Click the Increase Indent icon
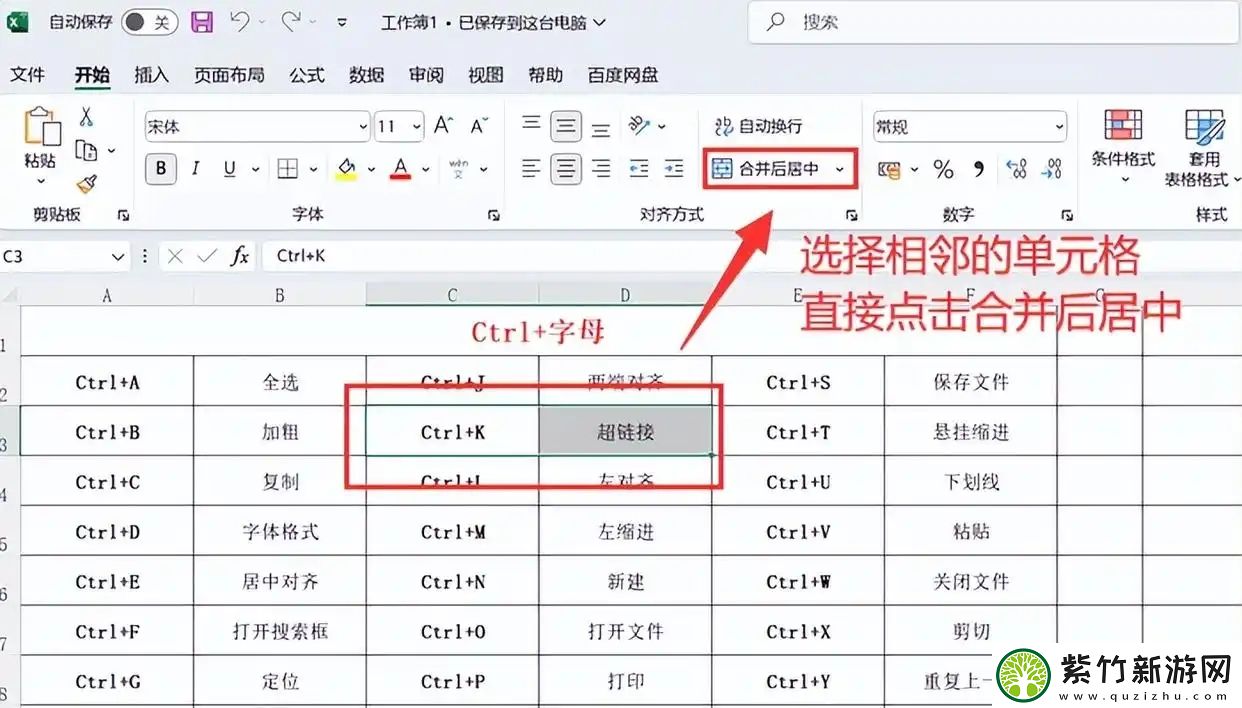The image size is (1242, 708). [674, 169]
